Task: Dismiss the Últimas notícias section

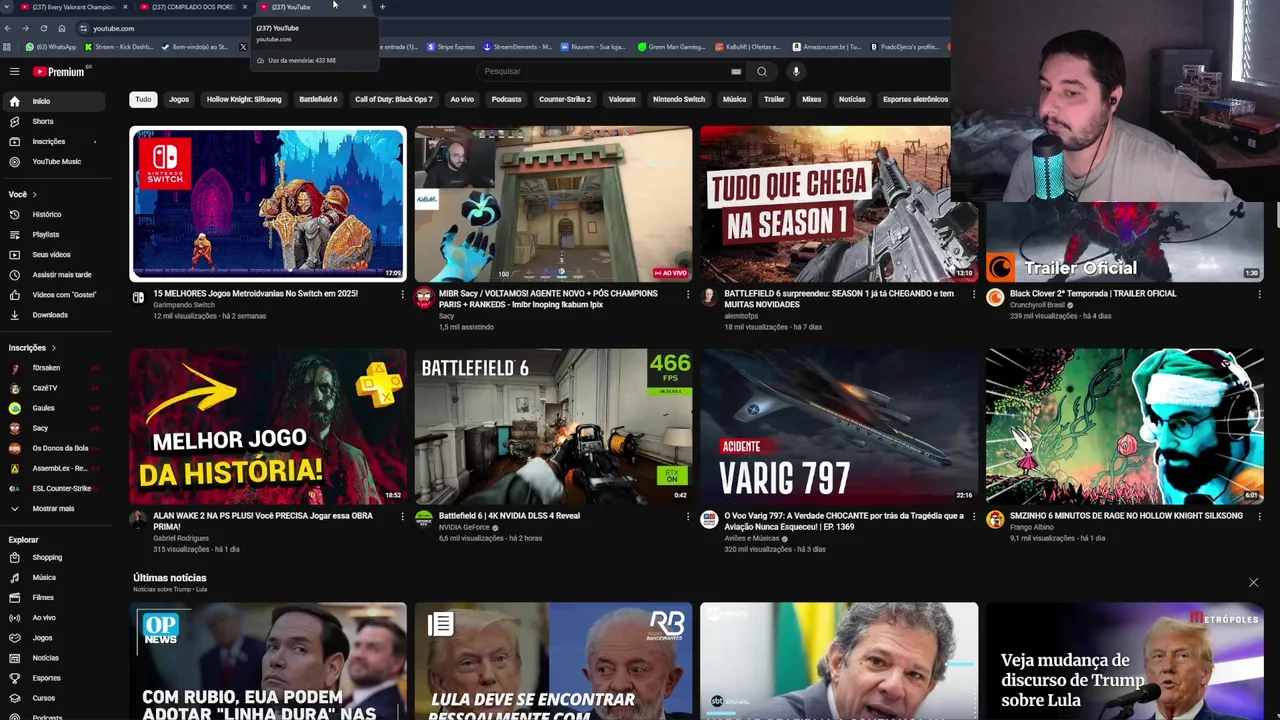Action: (1253, 582)
